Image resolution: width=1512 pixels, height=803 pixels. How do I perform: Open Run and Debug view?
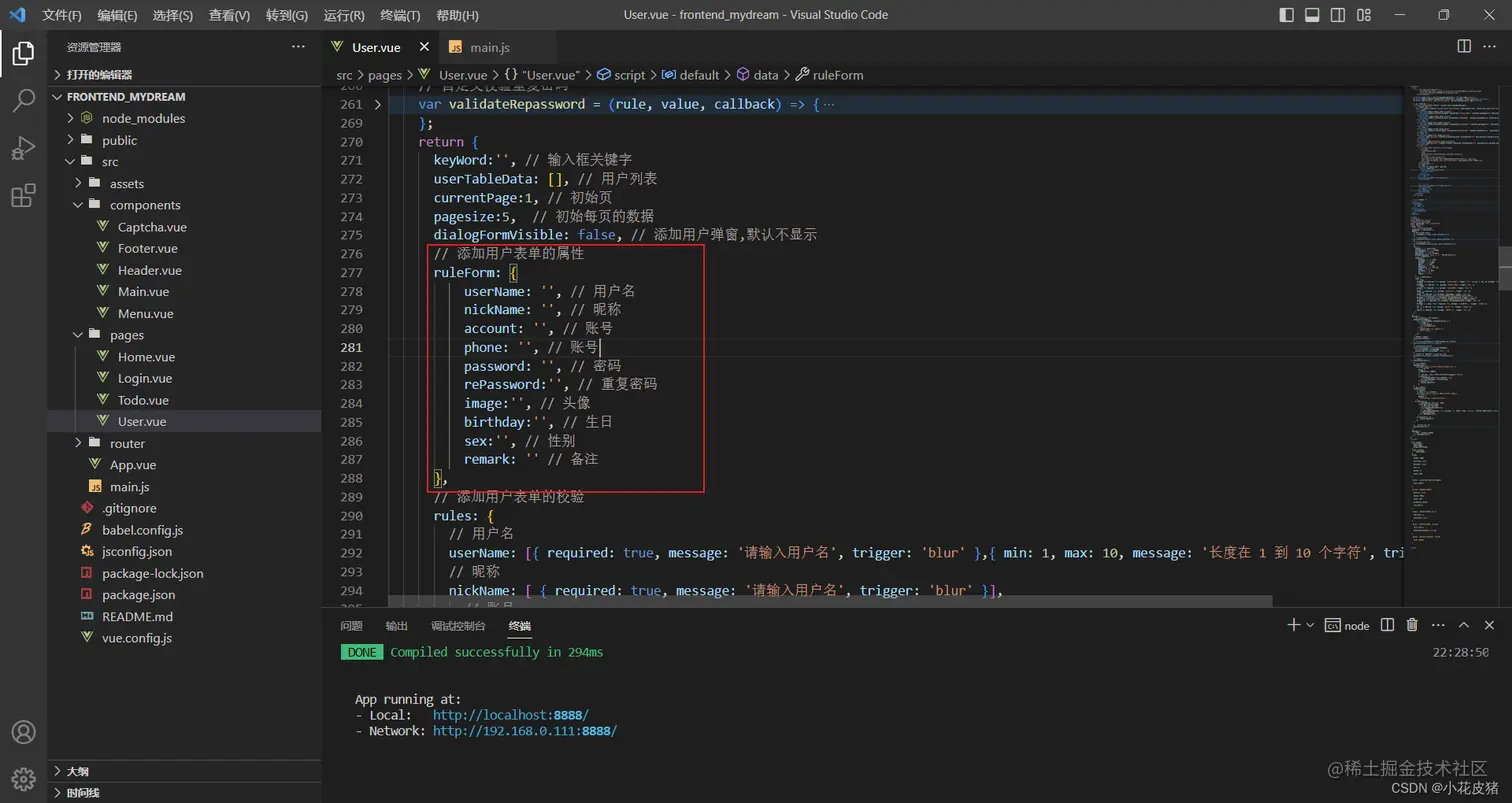23,148
